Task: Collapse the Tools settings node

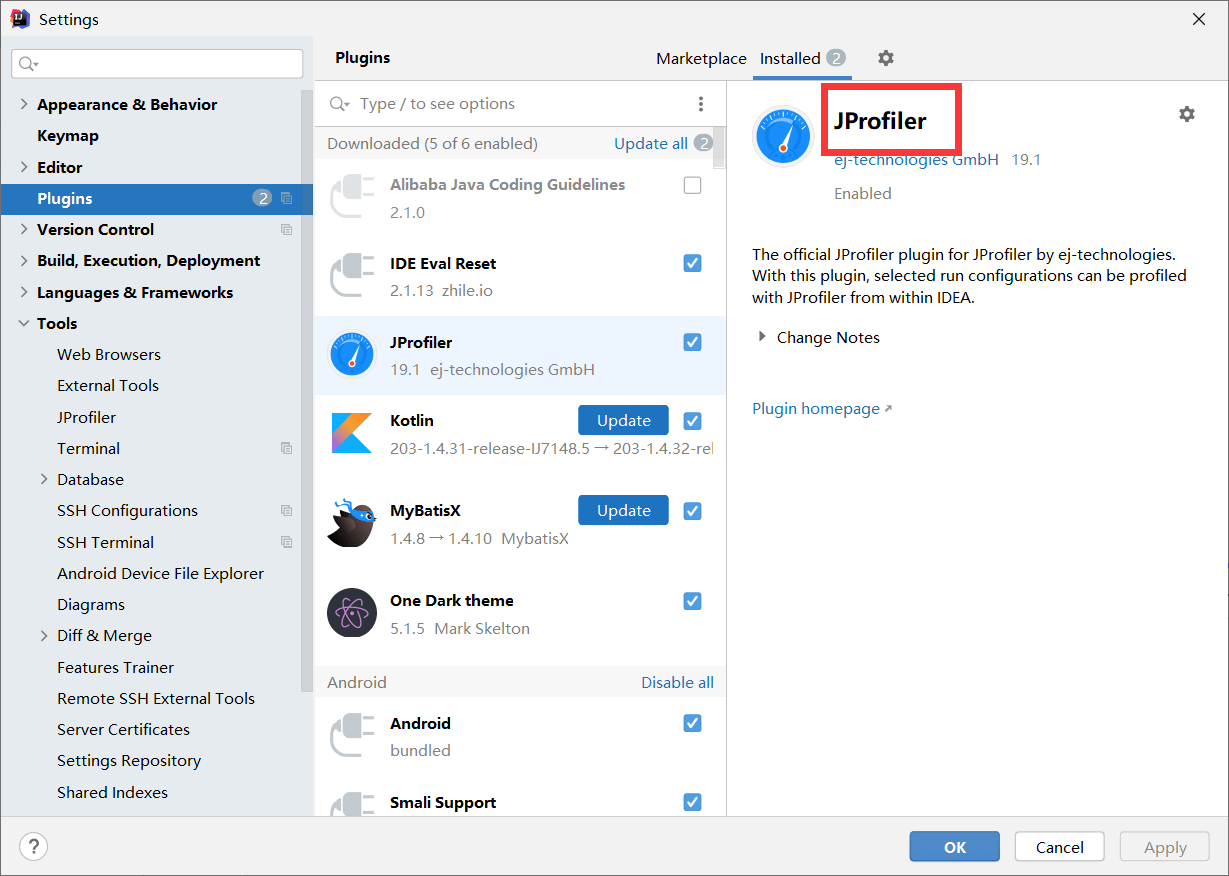Action: (24, 323)
